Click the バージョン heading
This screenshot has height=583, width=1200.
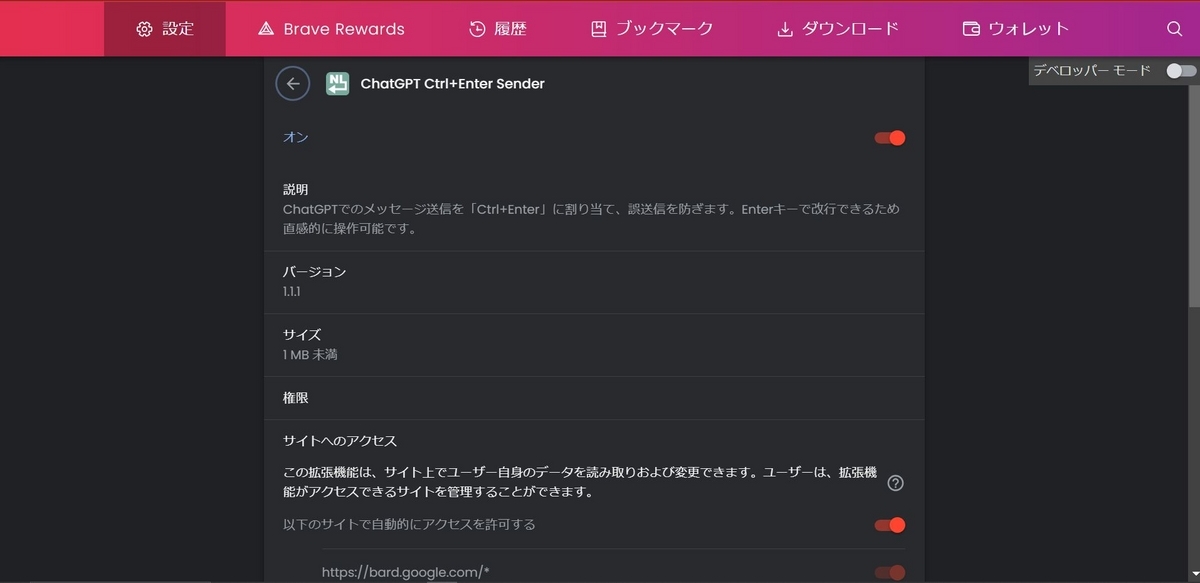click(314, 272)
